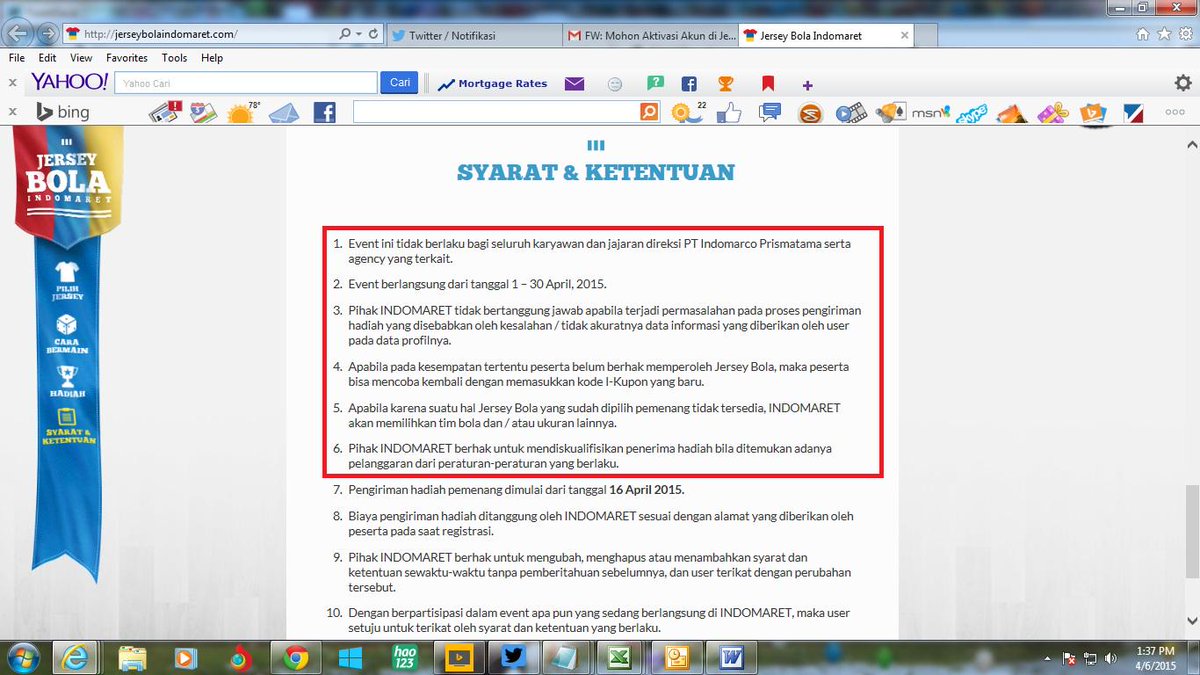Click the video film reel icon
Viewport: 1200px width, 675px height.
click(x=851, y=113)
